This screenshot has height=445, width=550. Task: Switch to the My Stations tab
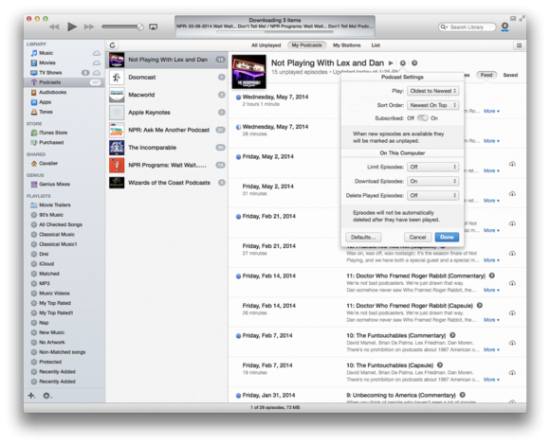click(x=347, y=45)
